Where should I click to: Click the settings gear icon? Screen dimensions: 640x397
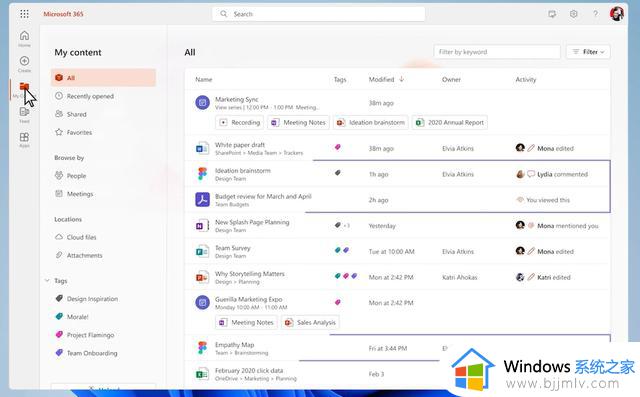pos(573,14)
